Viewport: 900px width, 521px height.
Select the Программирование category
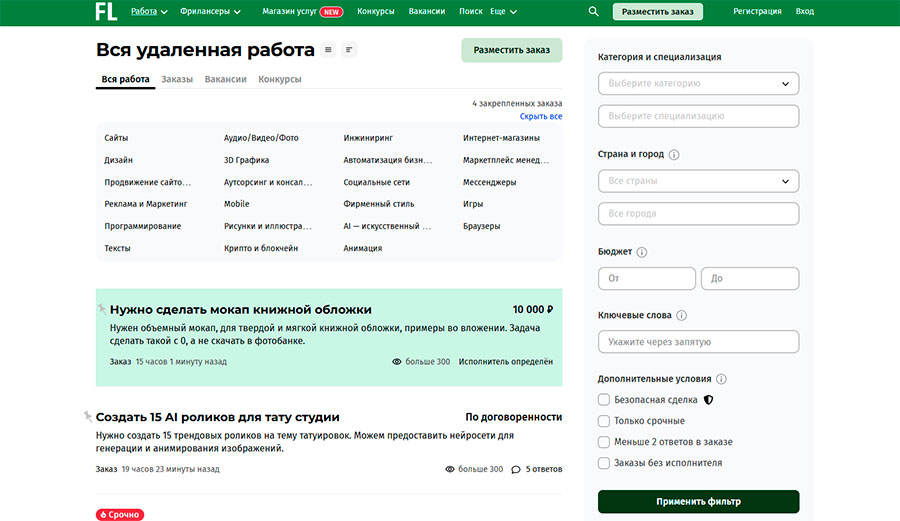tap(142, 227)
